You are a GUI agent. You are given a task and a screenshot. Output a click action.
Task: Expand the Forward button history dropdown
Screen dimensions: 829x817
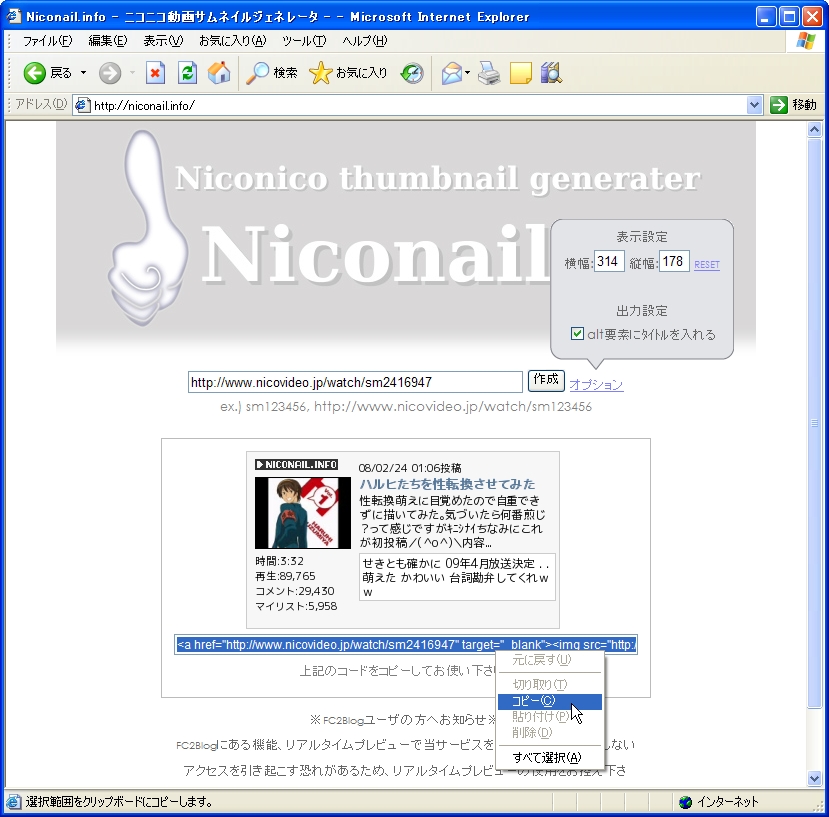(x=132, y=73)
